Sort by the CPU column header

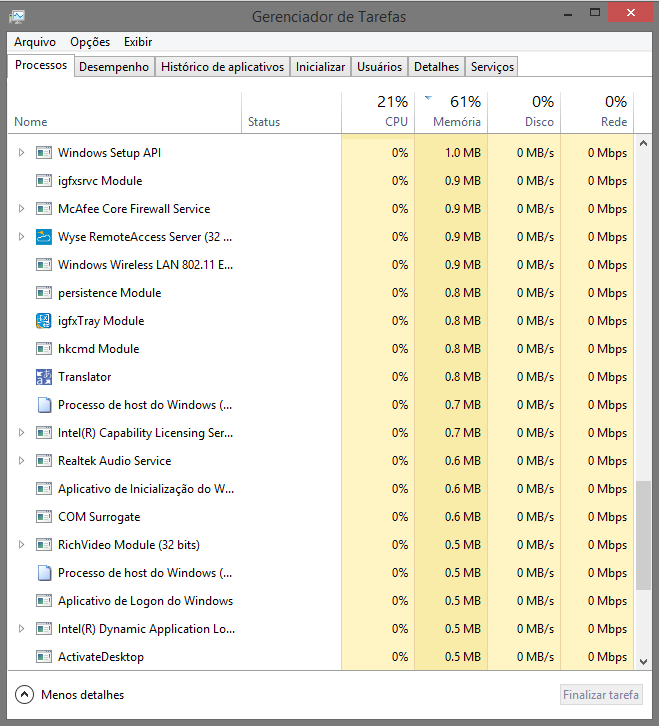click(x=378, y=113)
